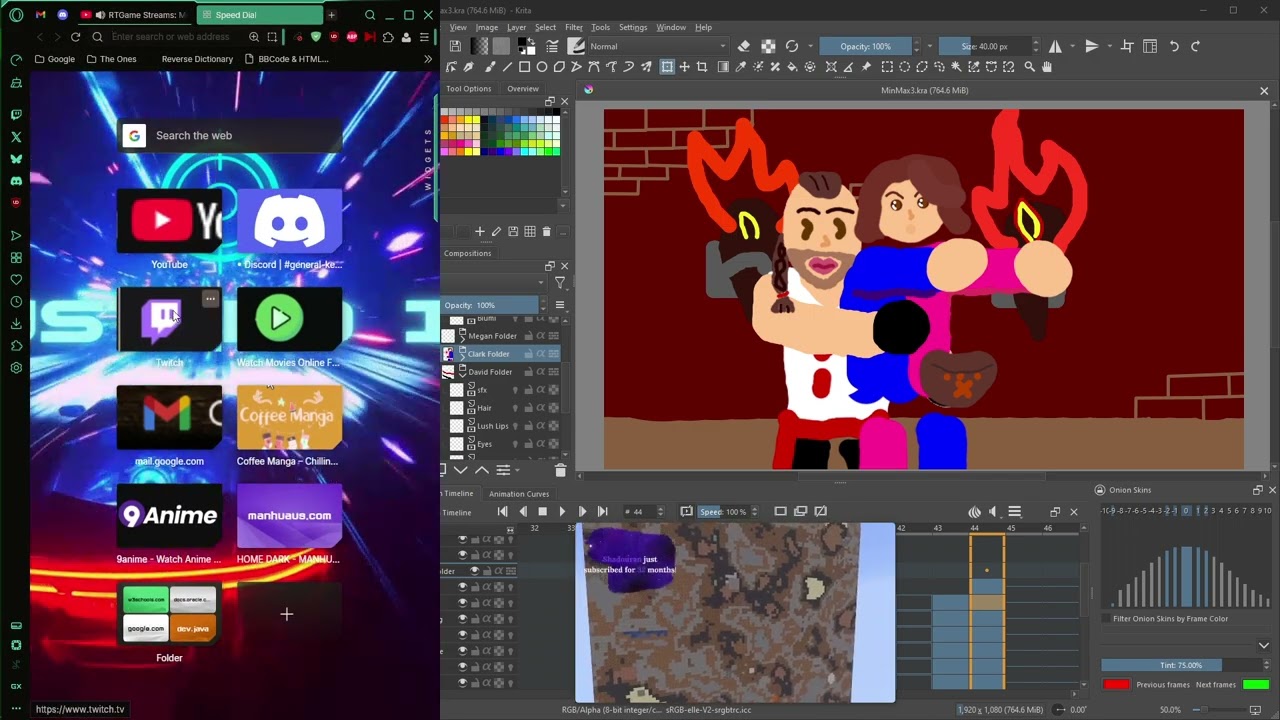Viewport: 1280px width, 720px height.
Task: Open layers panel hamburger options menu
Action: (560, 305)
